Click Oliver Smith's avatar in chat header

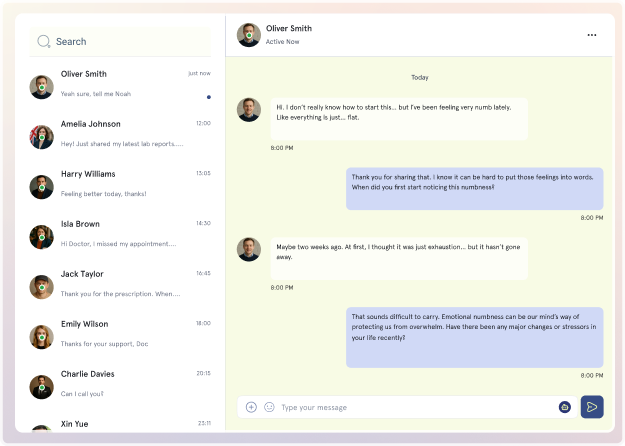pos(249,36)
